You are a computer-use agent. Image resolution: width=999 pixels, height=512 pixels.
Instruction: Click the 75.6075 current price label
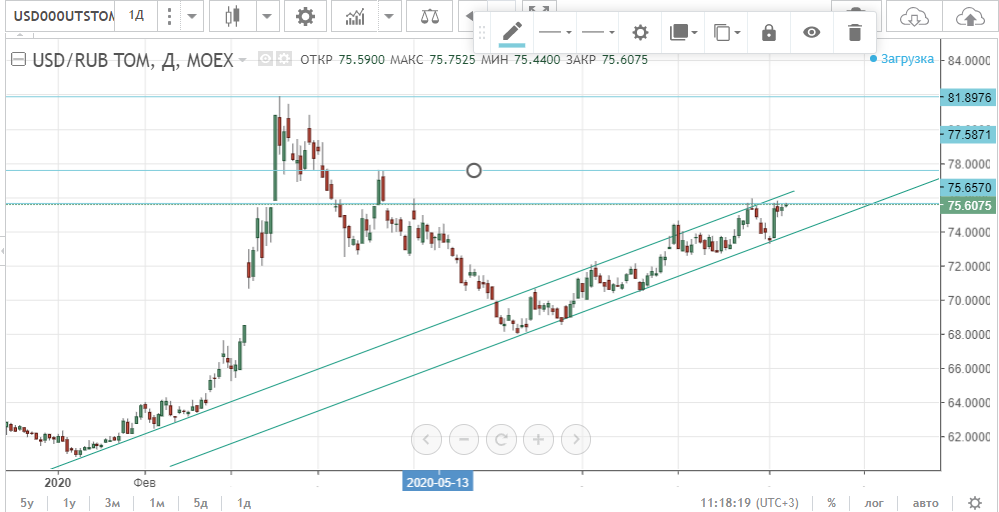coord(968,205)
